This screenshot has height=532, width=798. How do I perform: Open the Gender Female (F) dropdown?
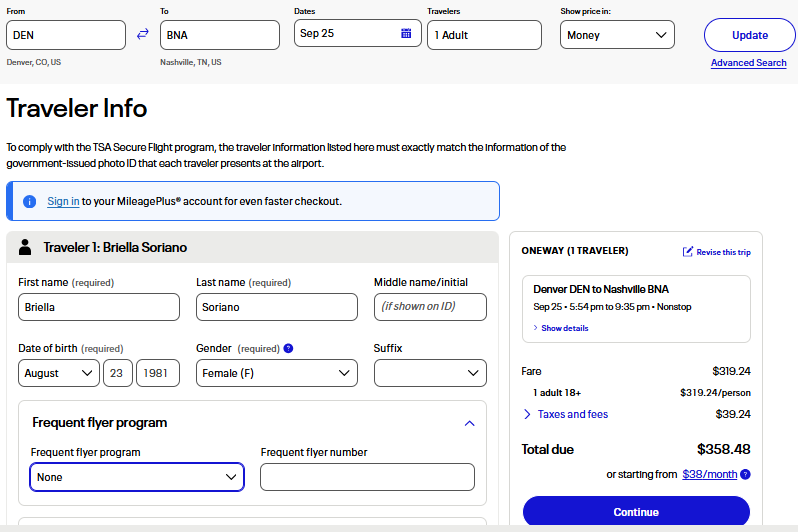click(276, 373)
